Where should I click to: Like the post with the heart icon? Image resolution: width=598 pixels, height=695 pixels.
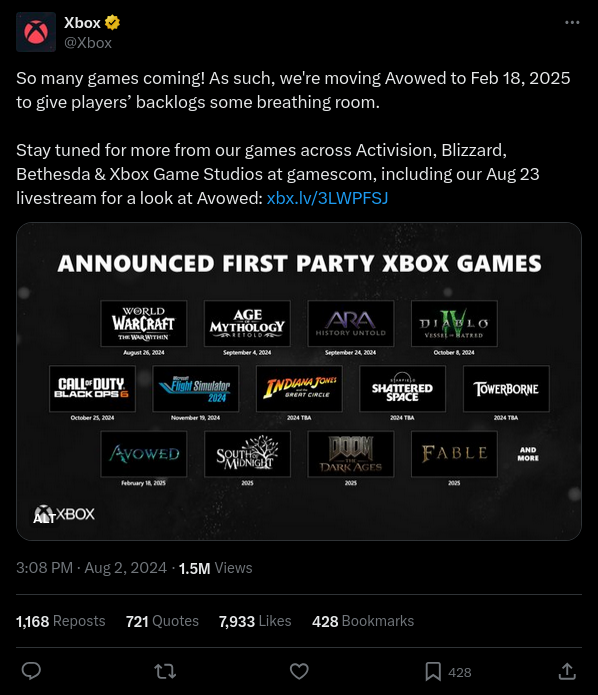pos(299,671)
